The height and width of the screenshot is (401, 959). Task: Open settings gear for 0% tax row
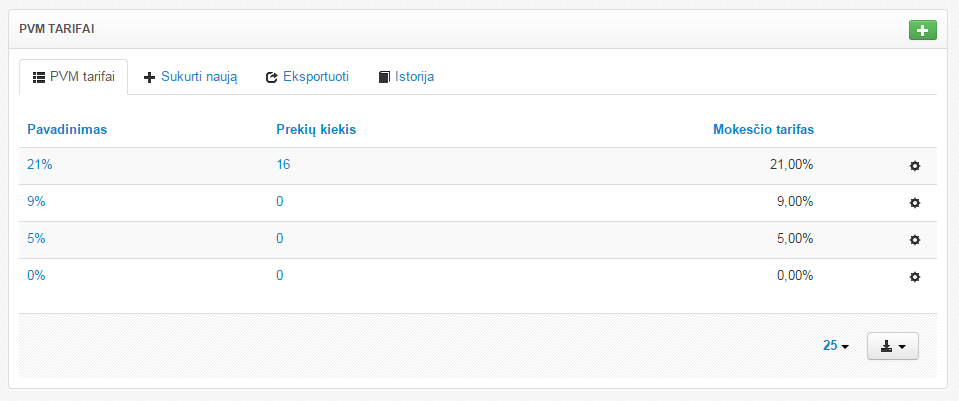(914, 277)
